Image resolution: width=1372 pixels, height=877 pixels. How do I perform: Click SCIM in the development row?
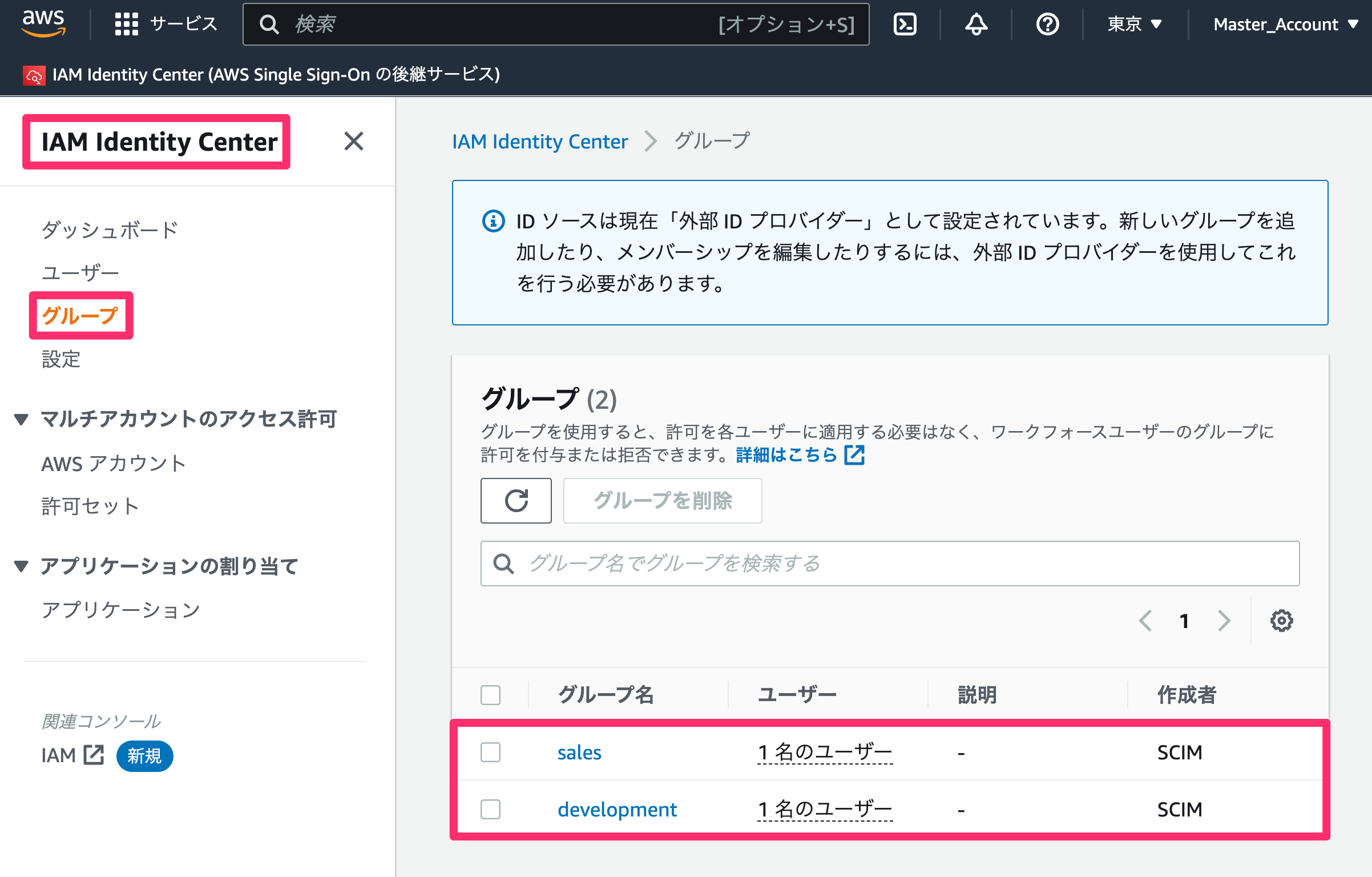(1180, 810)
